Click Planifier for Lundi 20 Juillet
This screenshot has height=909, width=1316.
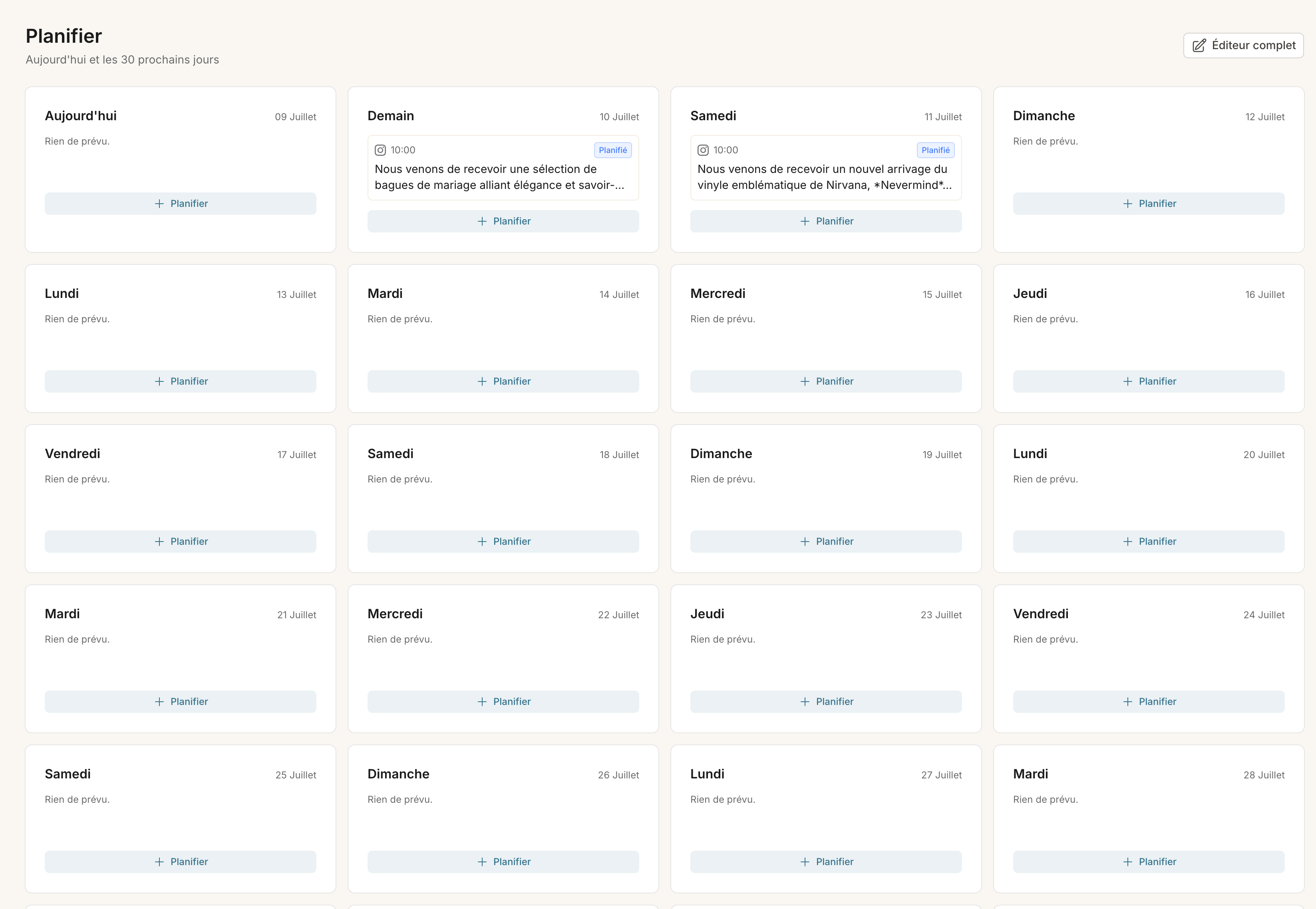1149,542
